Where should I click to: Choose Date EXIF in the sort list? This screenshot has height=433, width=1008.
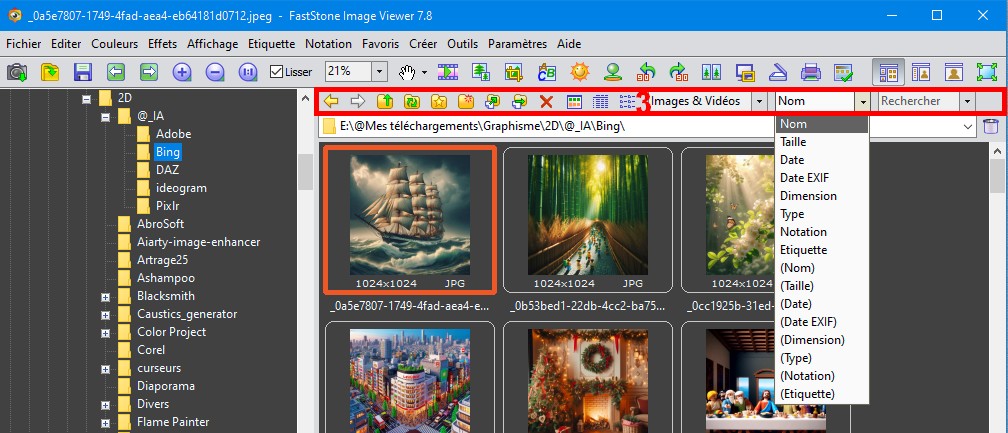[822, 178]
